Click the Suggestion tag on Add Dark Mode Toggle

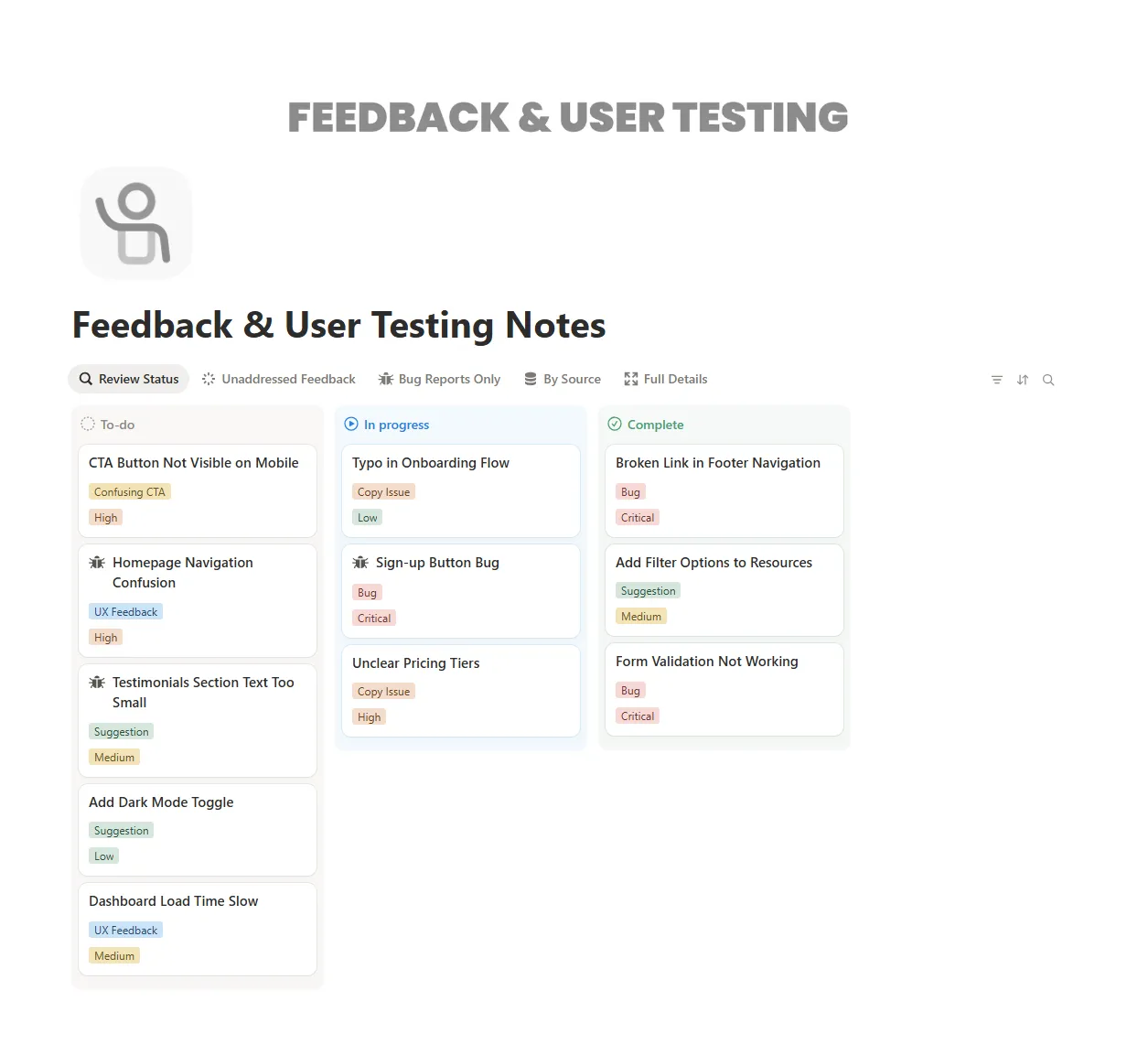tap(121, 830)
